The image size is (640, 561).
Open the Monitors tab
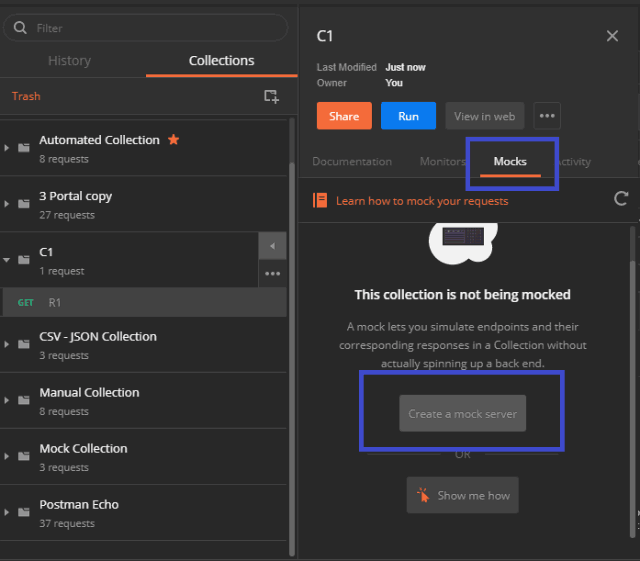[442, 162]
